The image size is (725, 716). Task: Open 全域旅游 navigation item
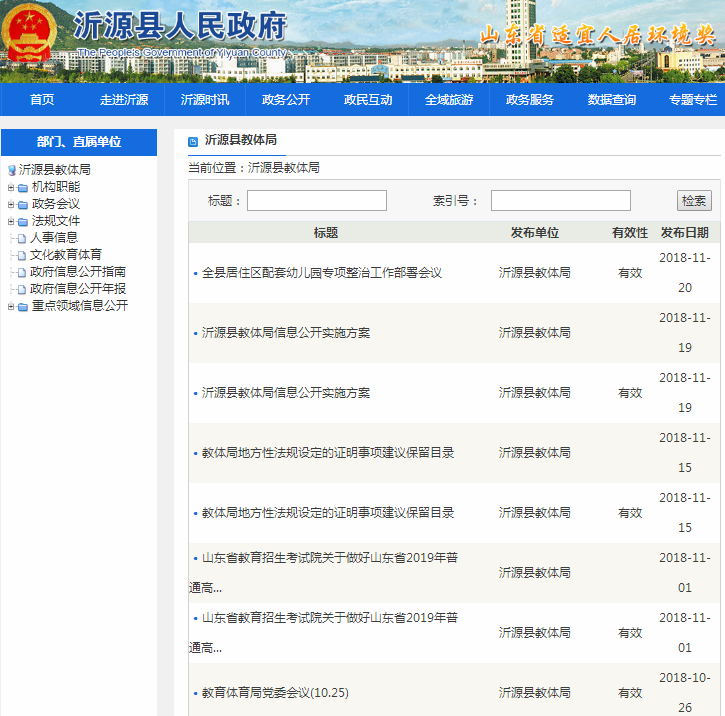point(449,99)
